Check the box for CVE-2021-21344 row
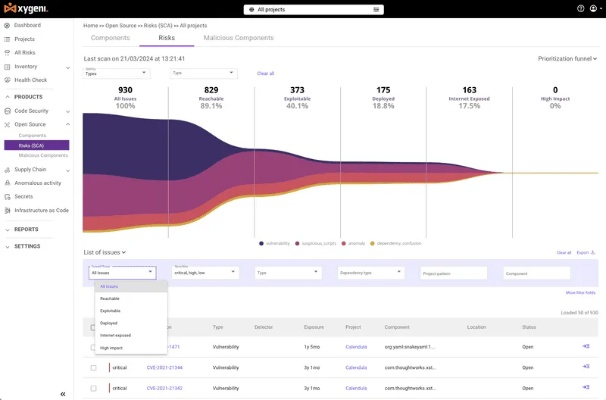The image size is (606, 400). [94, 367]
